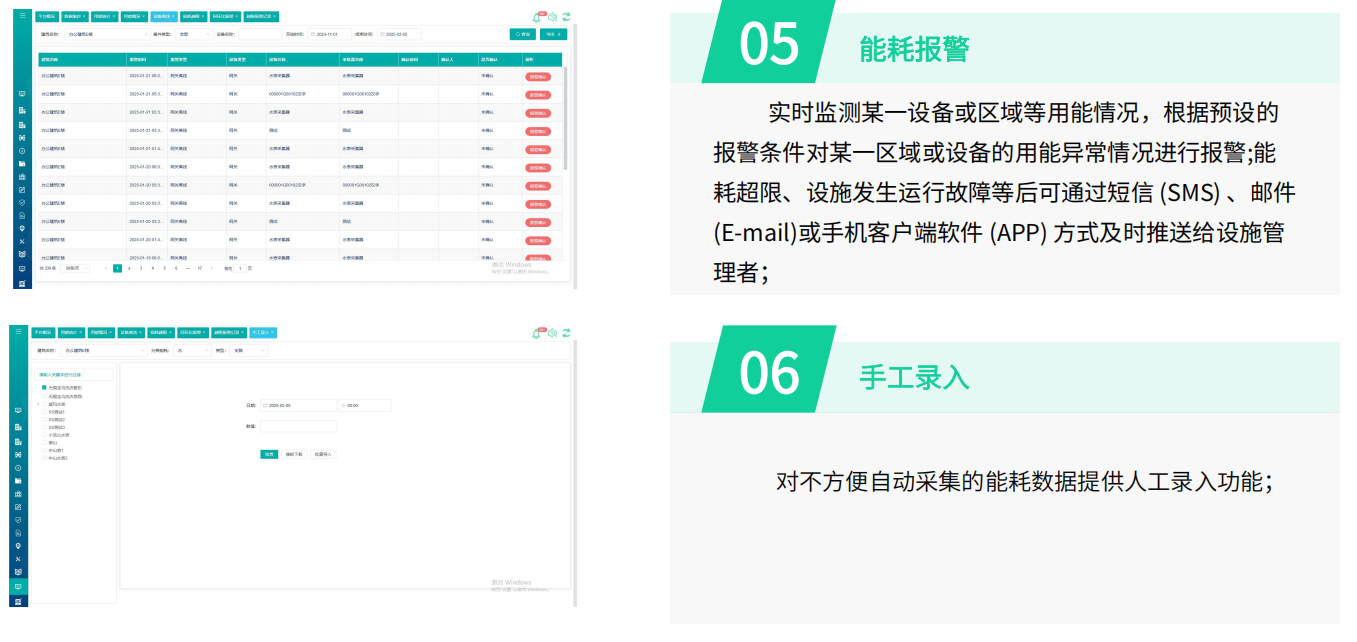
Task: Open the map sidebar icon on alarm list screen
Action: click(22, 255)
